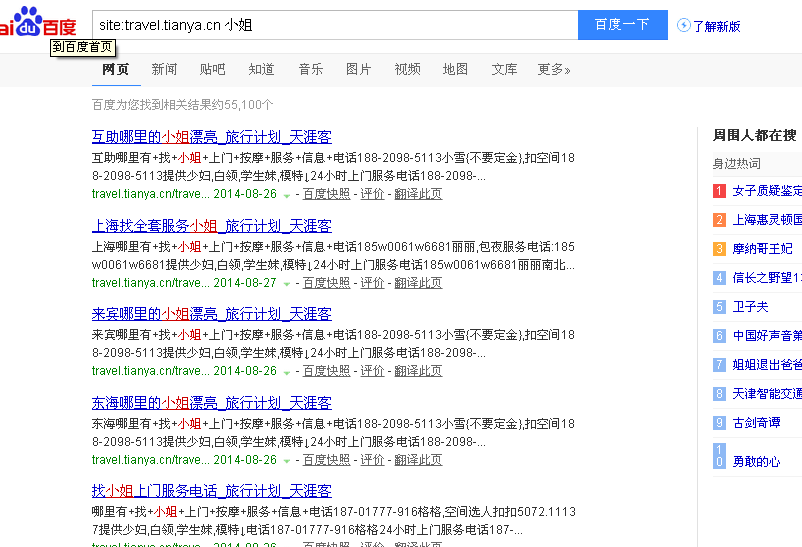
Task: Open hot search 天津智能交通
Action: point(767,393)
